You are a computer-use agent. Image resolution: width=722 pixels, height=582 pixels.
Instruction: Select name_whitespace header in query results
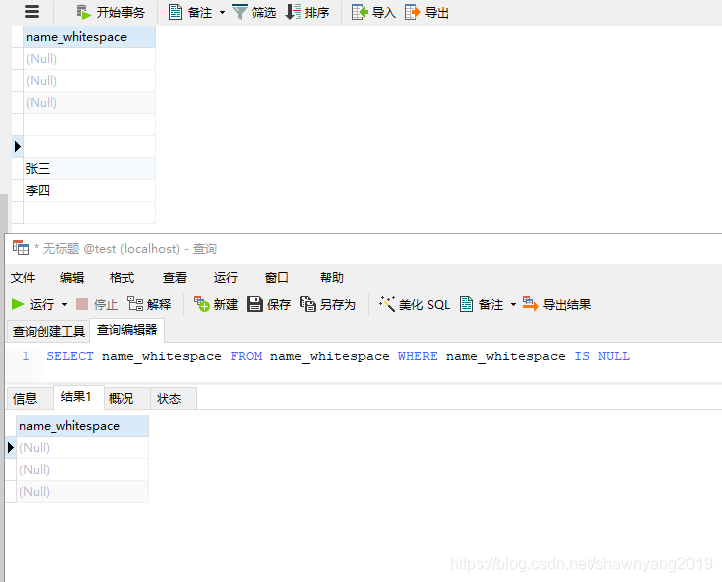pyautogui.click(x=82, y=426)
